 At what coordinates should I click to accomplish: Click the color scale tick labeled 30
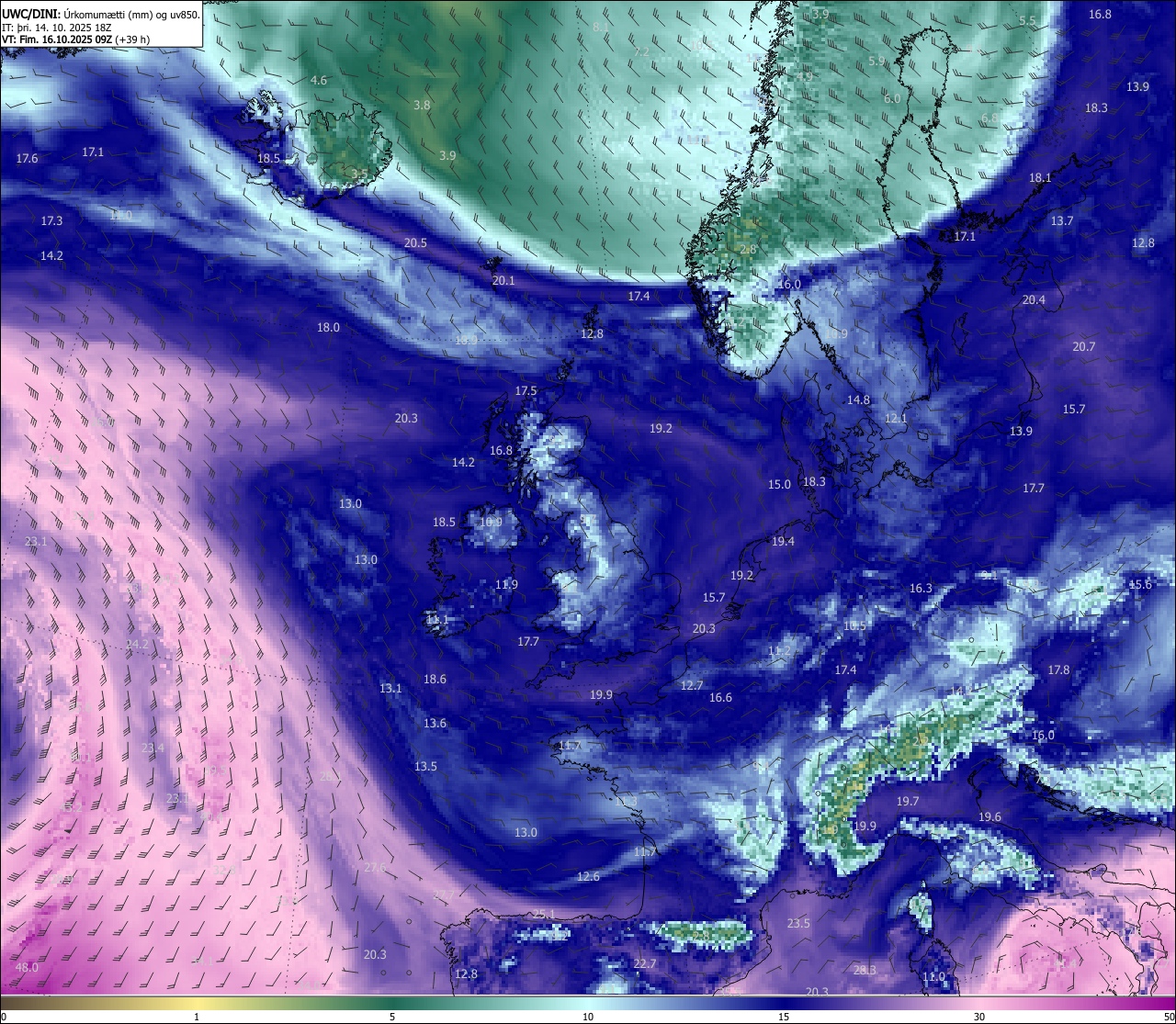979,1017
